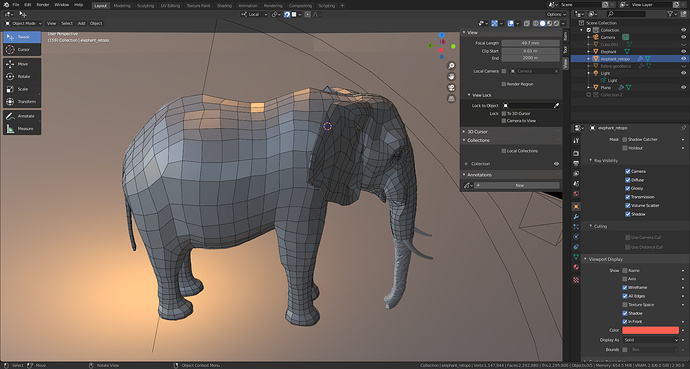Click the zoom view magnifier icon
Viewport: 690px width, 369px height.
click(451, 66)
